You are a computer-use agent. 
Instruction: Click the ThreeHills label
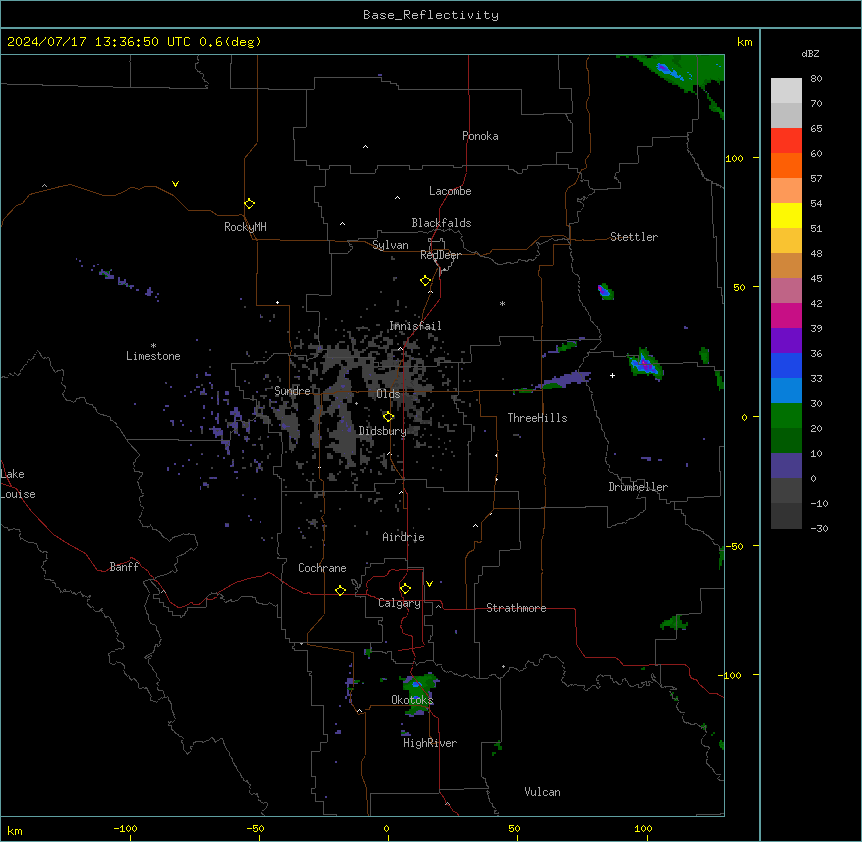537,418
